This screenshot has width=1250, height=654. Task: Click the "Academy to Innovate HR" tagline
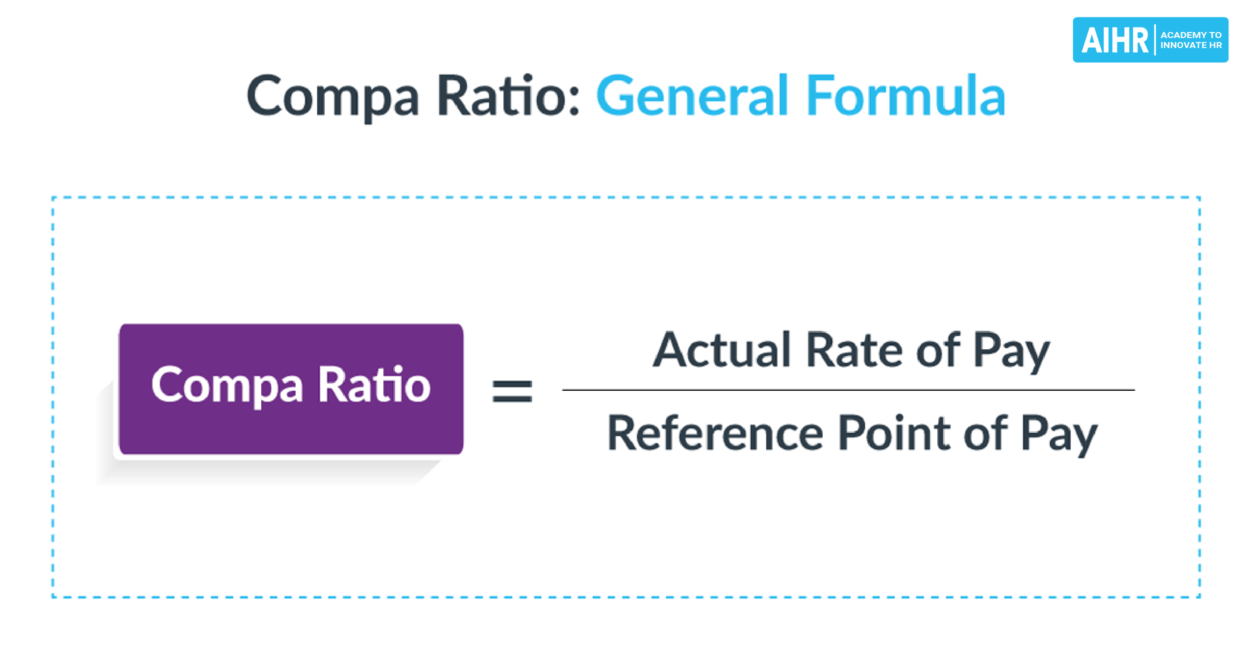[x=1191, y=40]
